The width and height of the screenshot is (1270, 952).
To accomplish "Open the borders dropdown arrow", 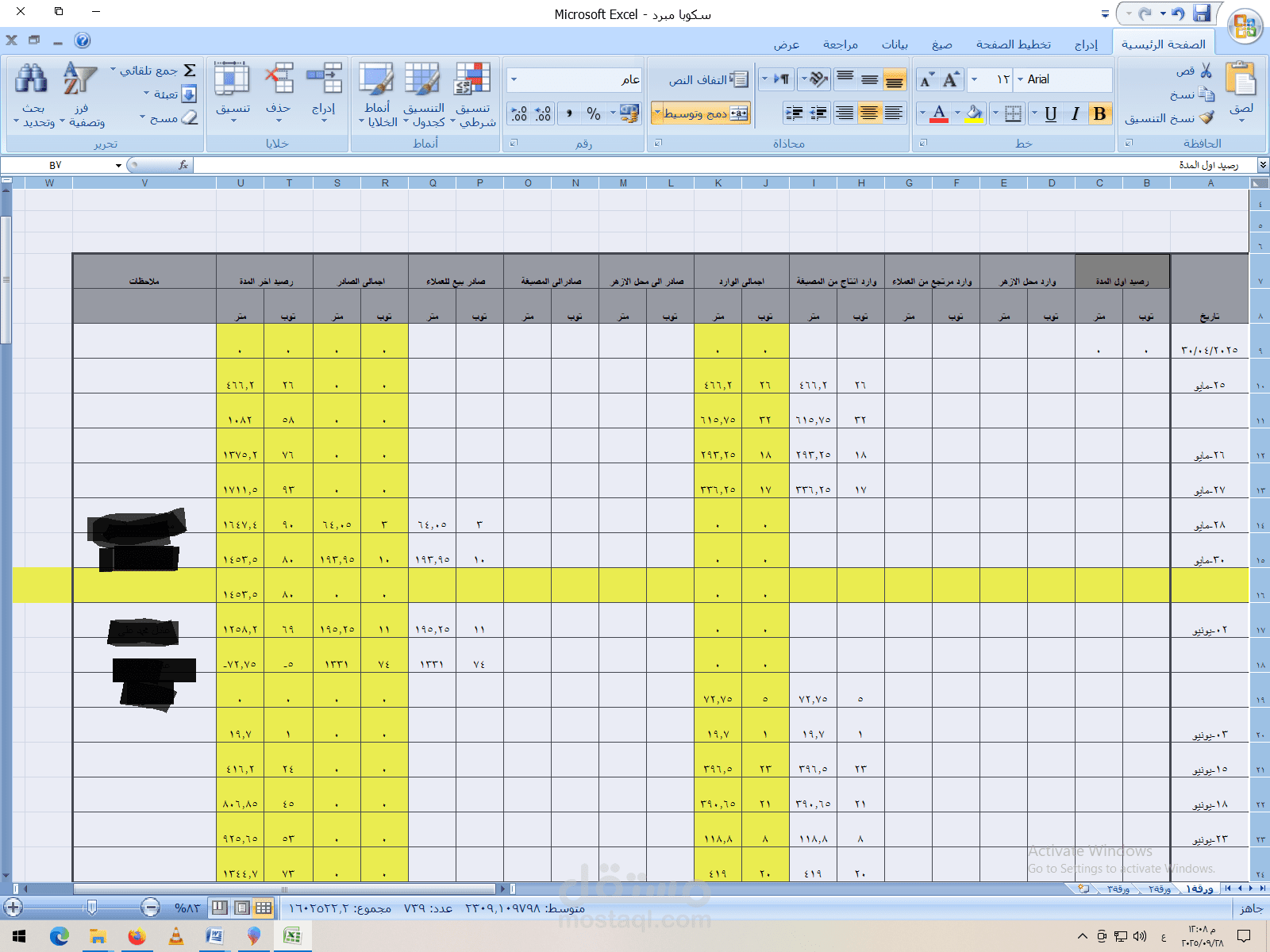I will (995, 113).
